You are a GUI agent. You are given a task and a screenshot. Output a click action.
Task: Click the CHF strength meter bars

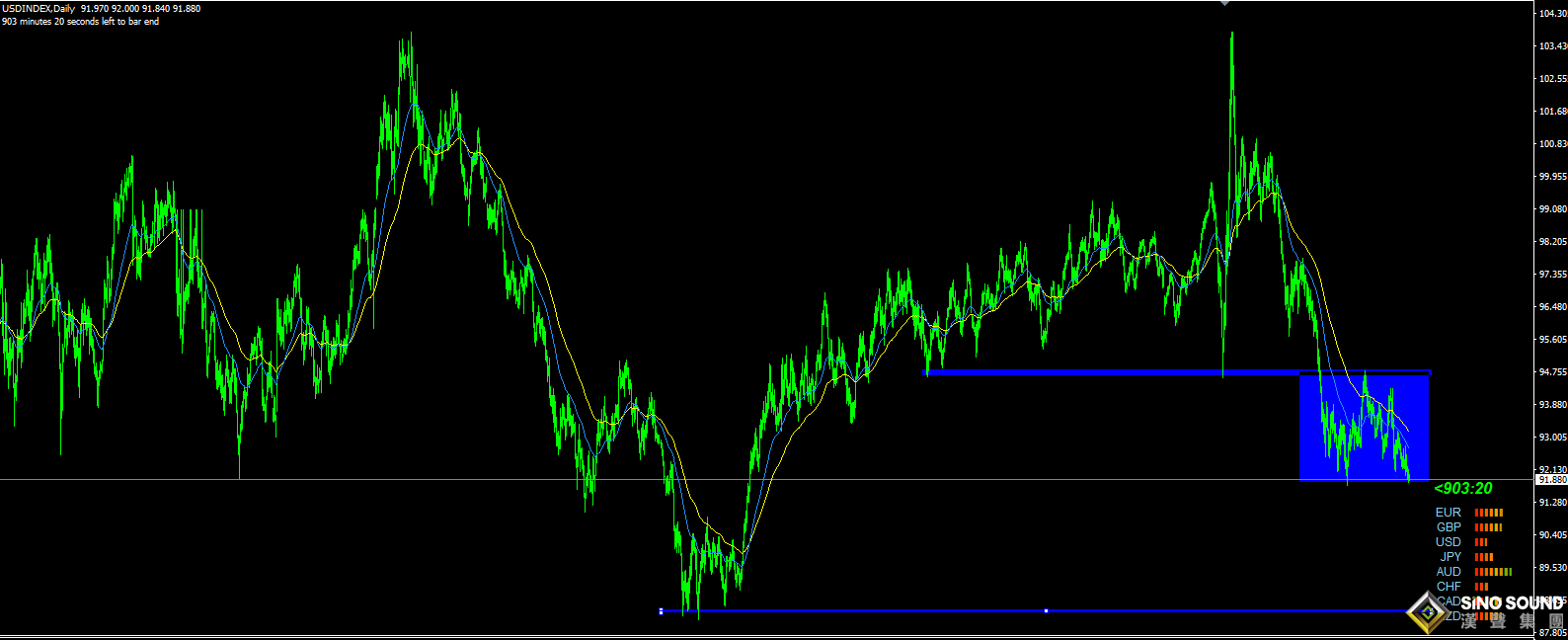[x=1481, y=587]
